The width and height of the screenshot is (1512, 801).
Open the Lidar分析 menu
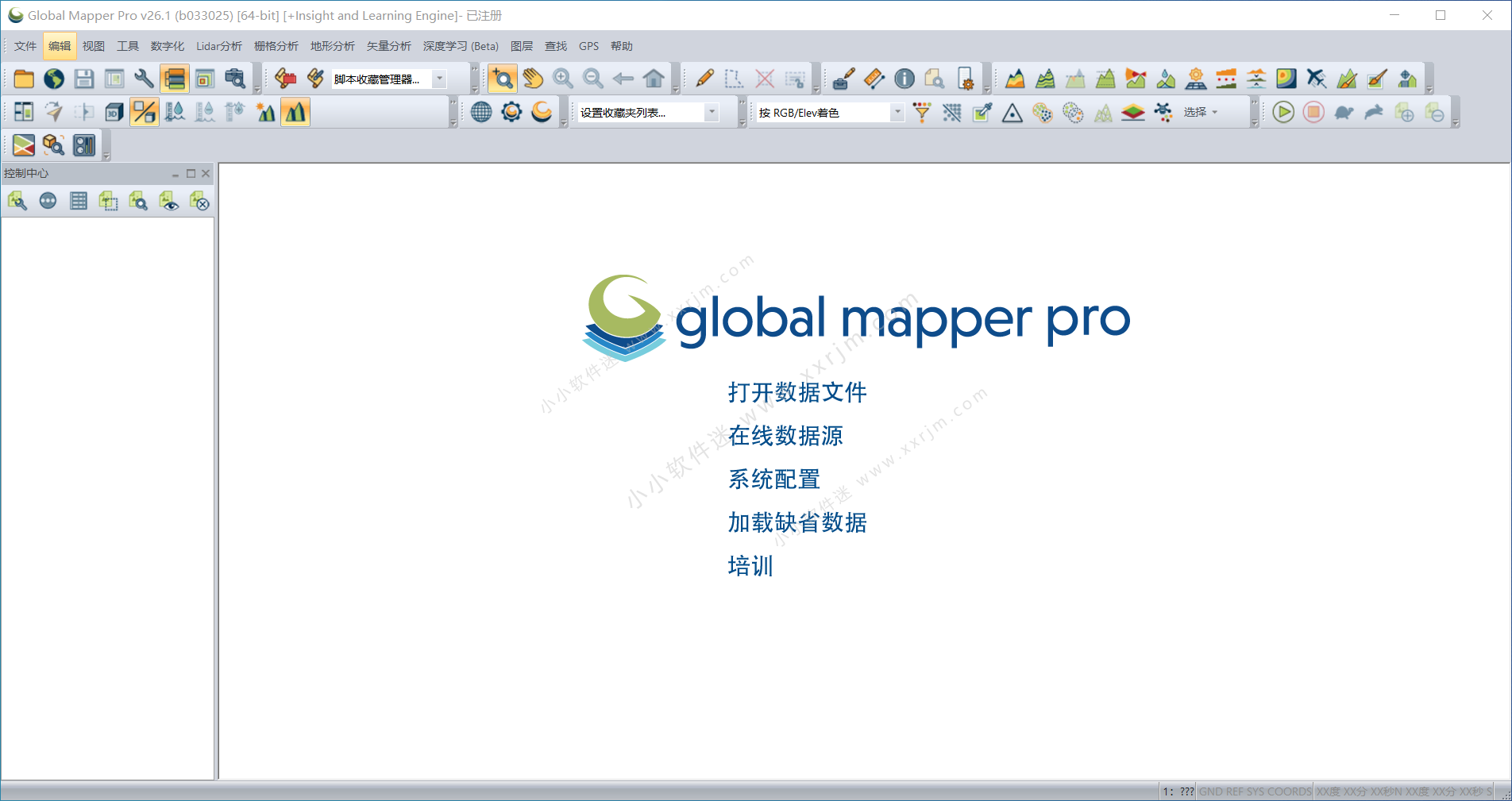click(219, 46)
